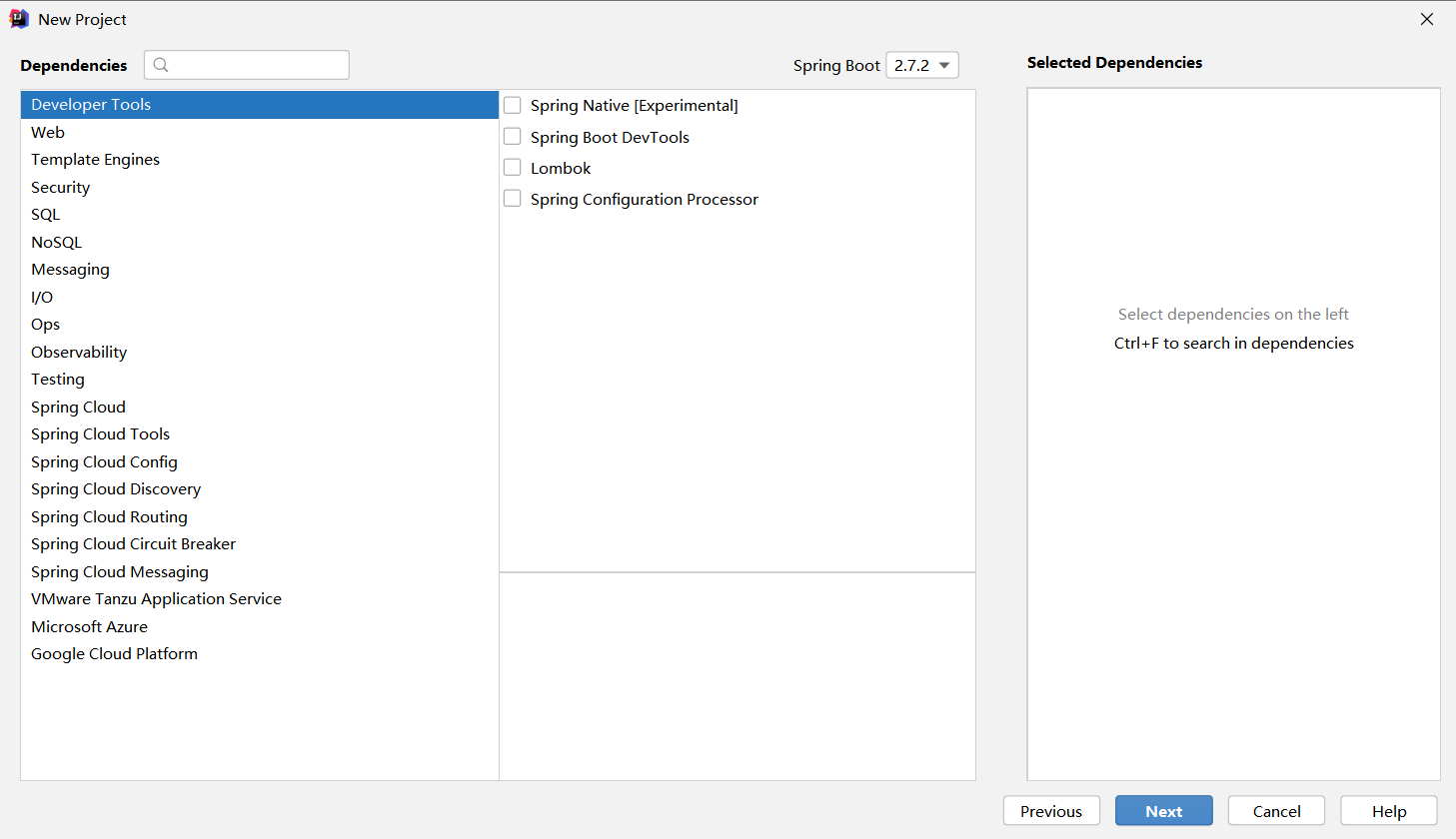Open the Spring Cloud Tools category
The width and height of the screenshot is (1456, 839).
coord(260,434)
